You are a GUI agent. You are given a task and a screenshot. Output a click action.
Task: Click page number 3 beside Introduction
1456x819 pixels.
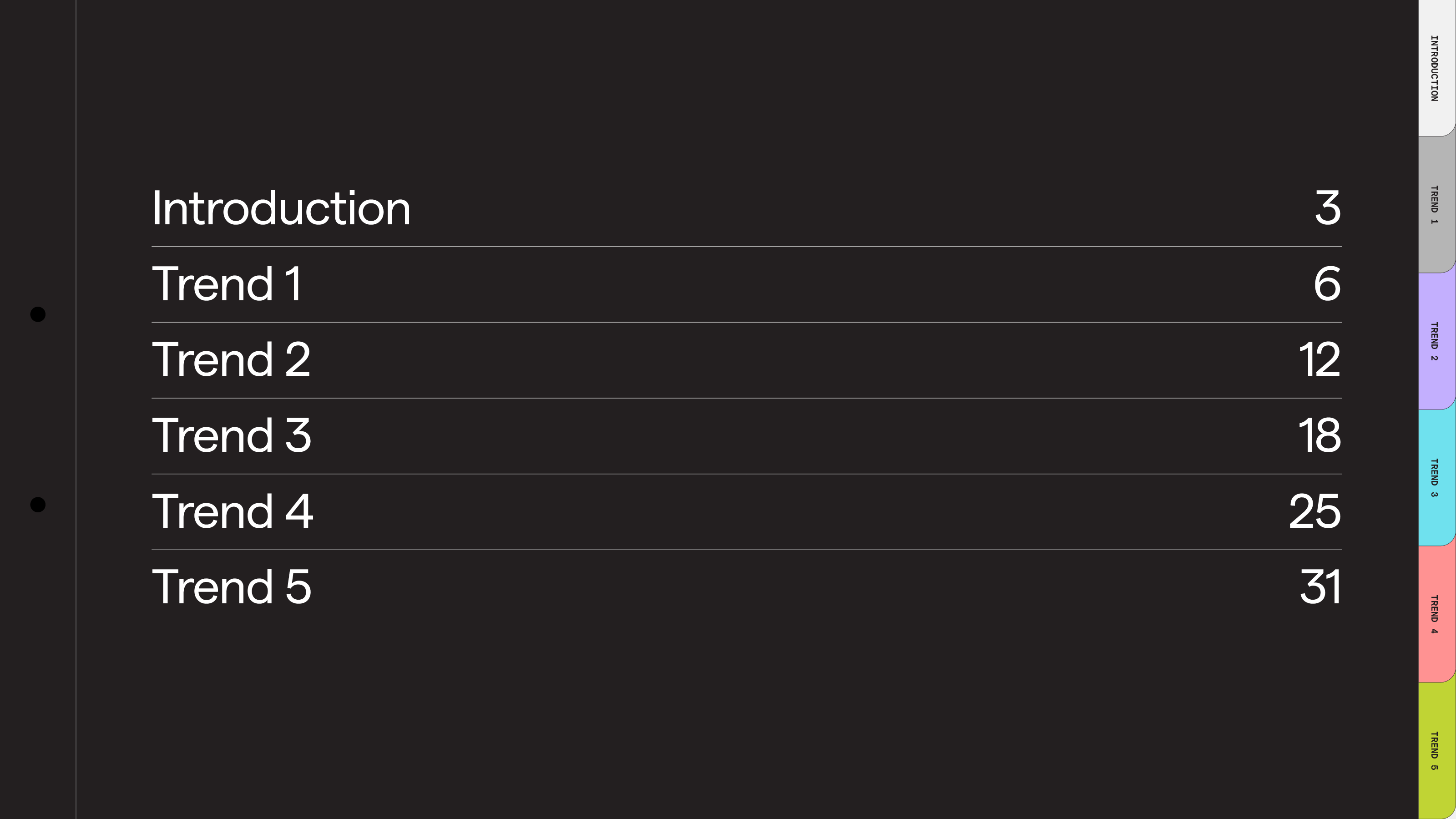[x=1327, y=208]
